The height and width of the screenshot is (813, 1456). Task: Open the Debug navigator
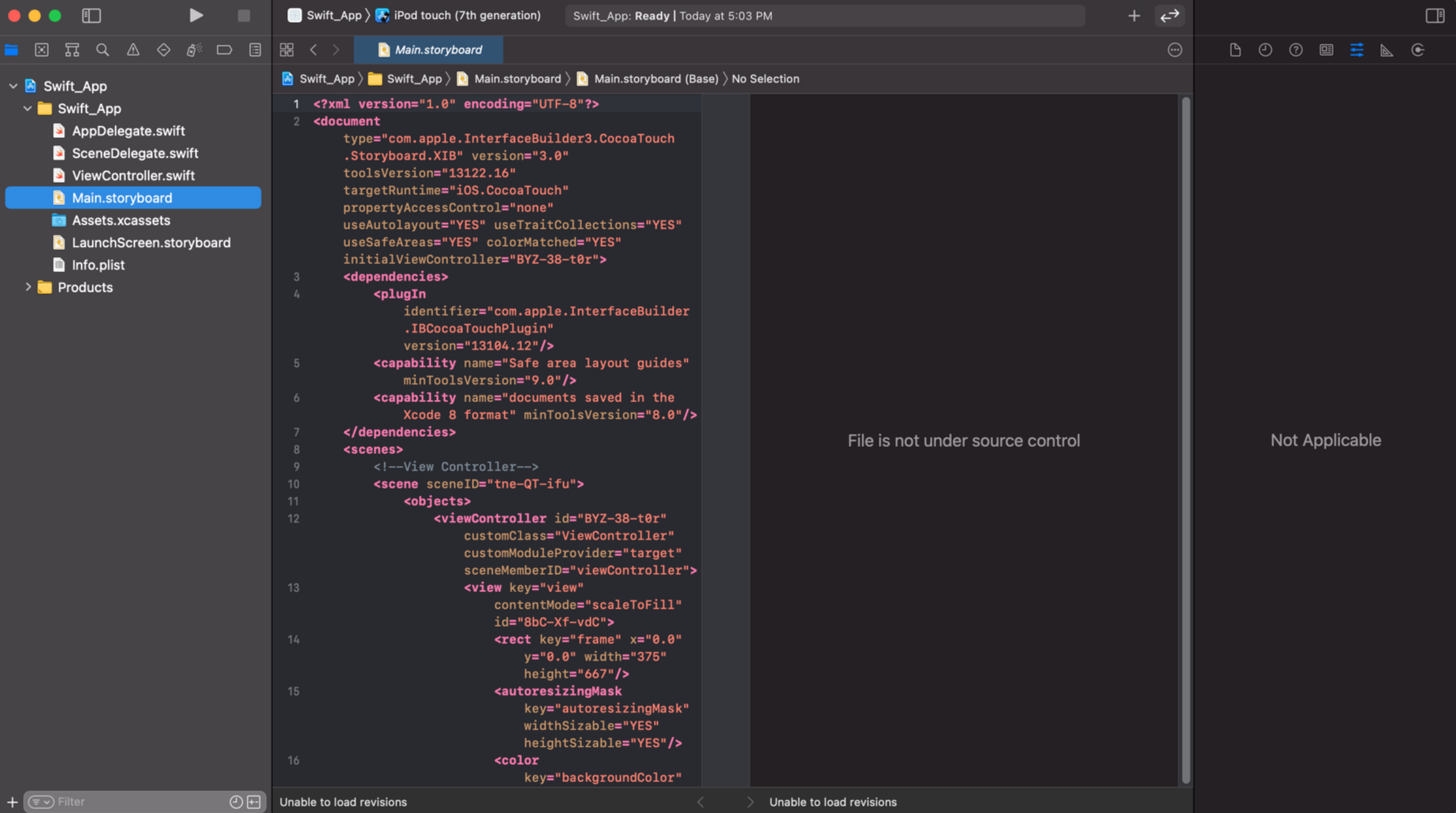[193, 50]
